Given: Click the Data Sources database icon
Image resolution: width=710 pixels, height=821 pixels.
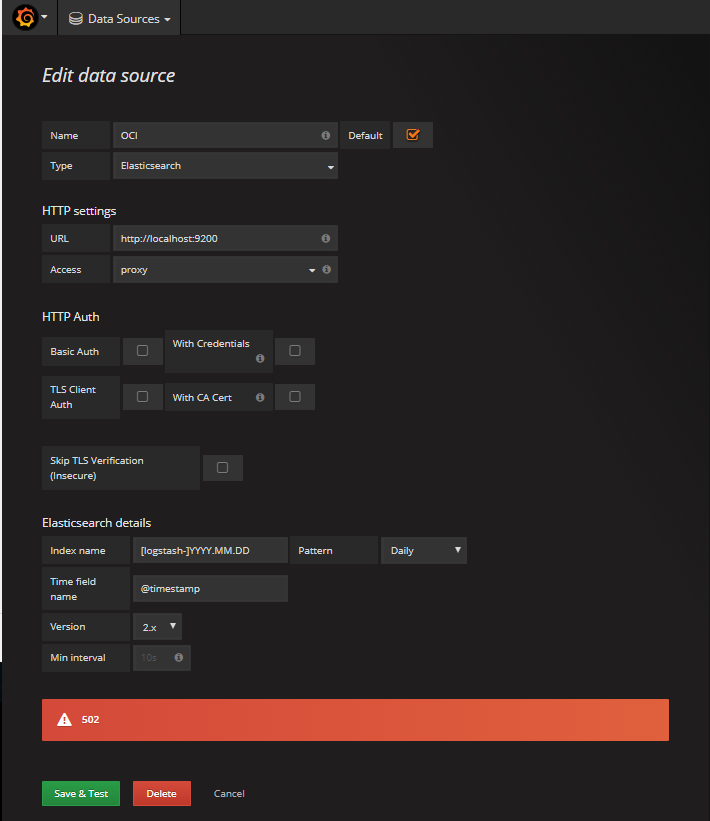Looking at the screenshot, I should click(76, 19).
